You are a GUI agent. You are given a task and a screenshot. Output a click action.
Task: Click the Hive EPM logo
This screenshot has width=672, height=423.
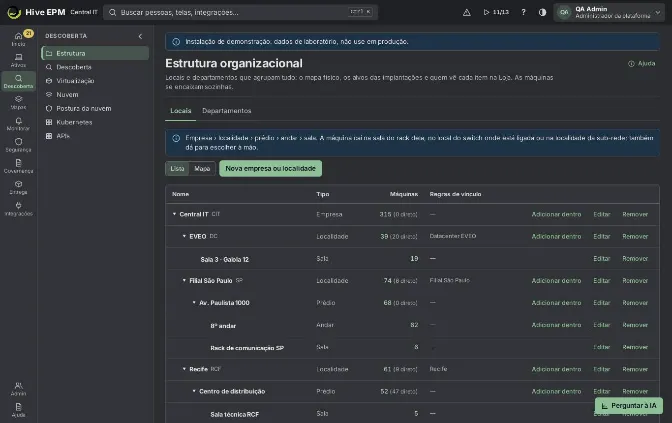click(36, 12)
